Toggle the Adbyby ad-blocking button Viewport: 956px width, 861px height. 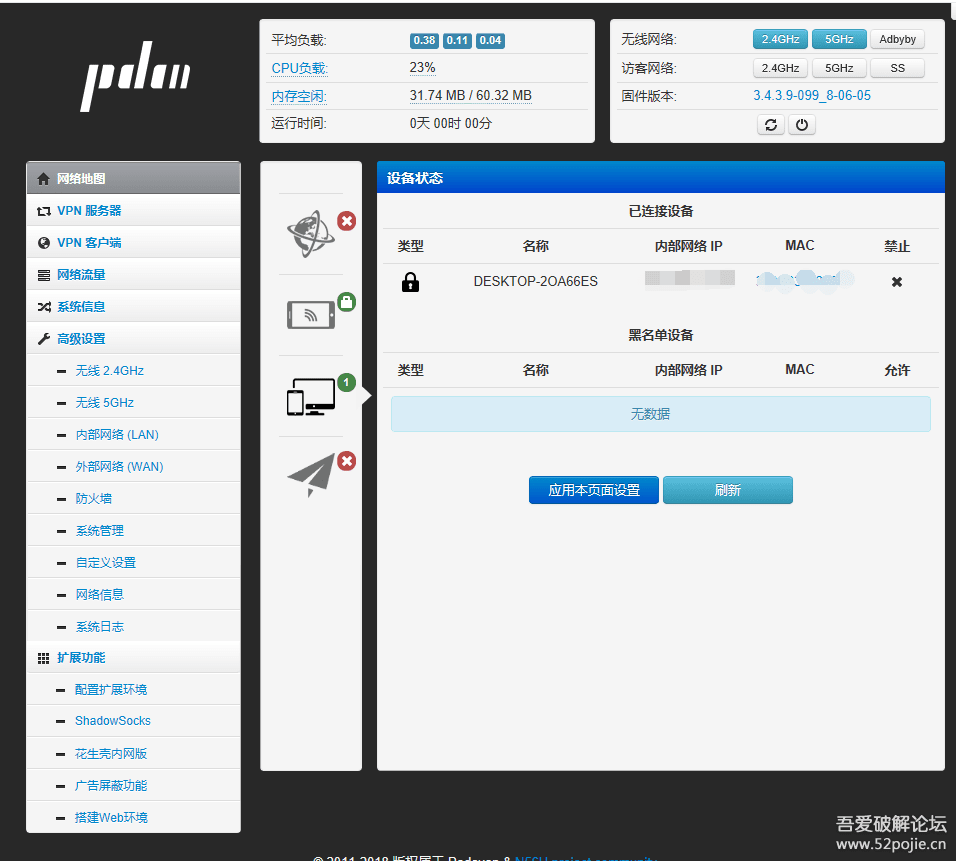pyautogui.click(x=897, y=40)
